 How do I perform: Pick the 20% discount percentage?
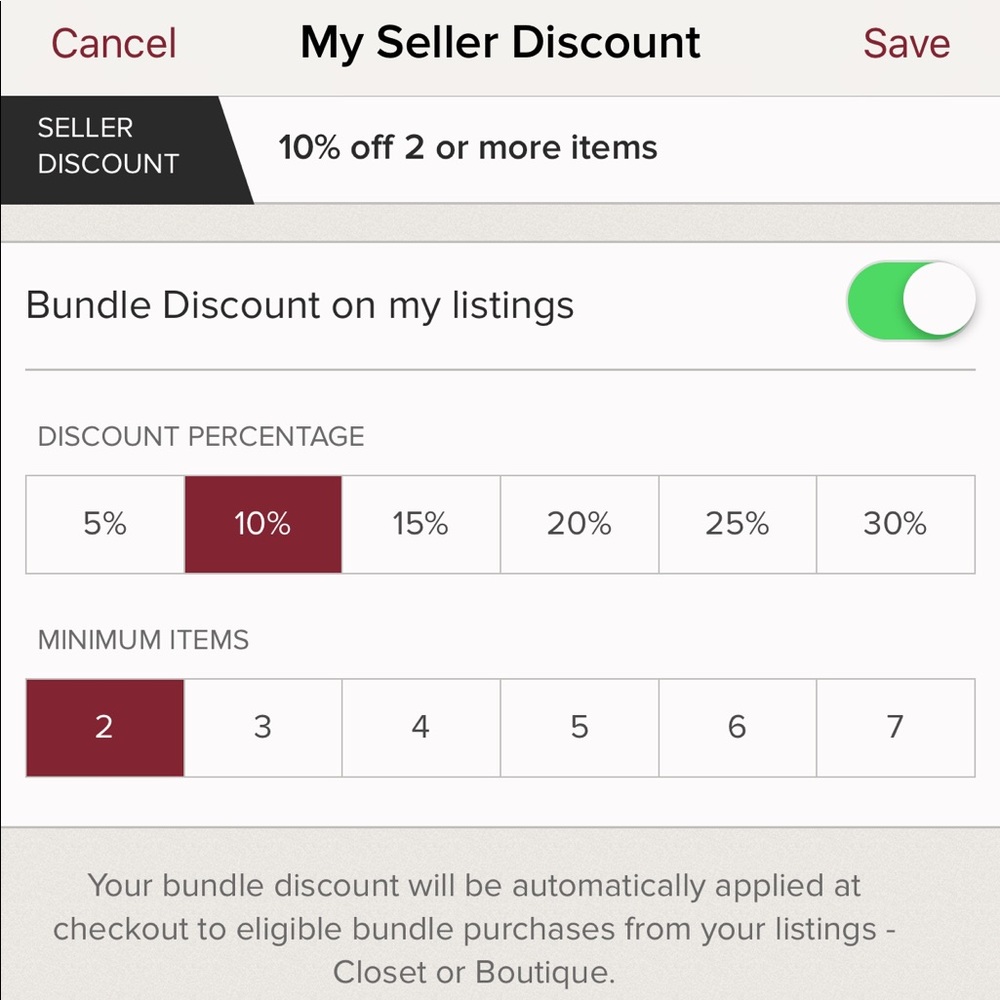579,524
